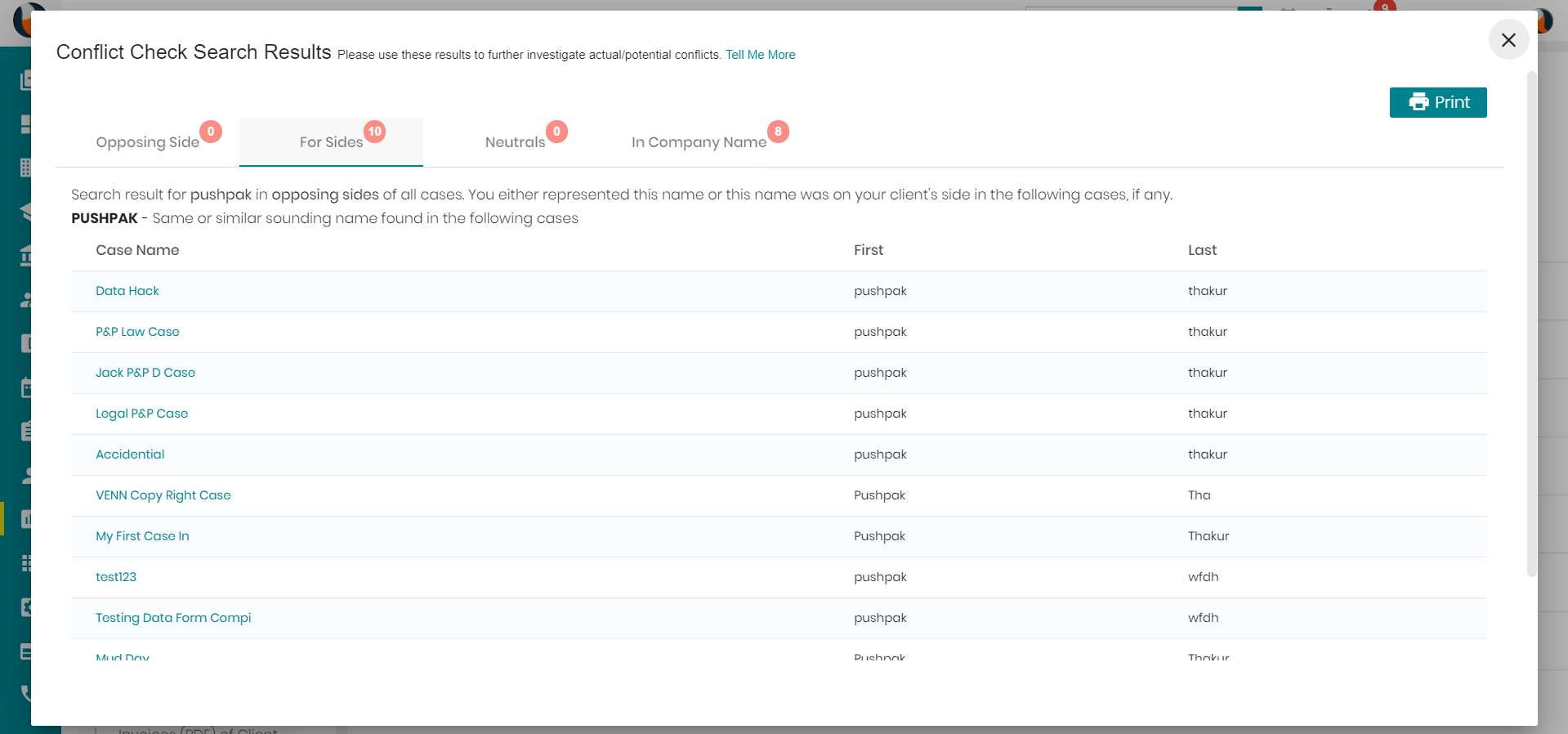1568x734 pixels.
Task: Click the bold PUSHPAK heading text
Action: (105, 218)
